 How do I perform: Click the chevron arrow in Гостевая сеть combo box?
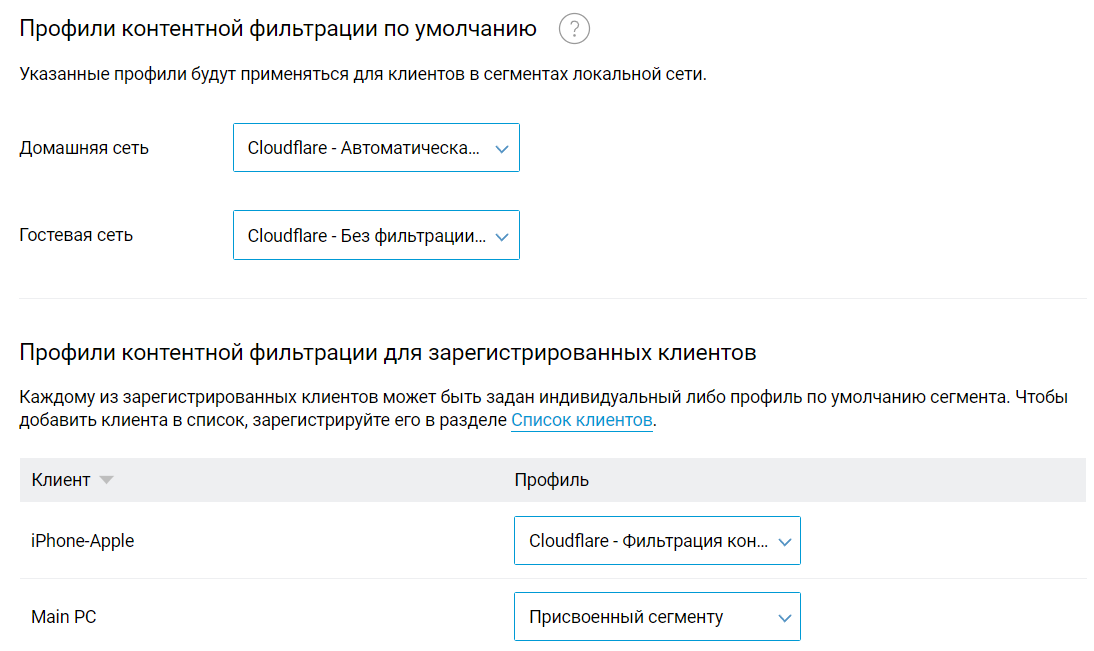pyautogui.click(x=502, y=237)
